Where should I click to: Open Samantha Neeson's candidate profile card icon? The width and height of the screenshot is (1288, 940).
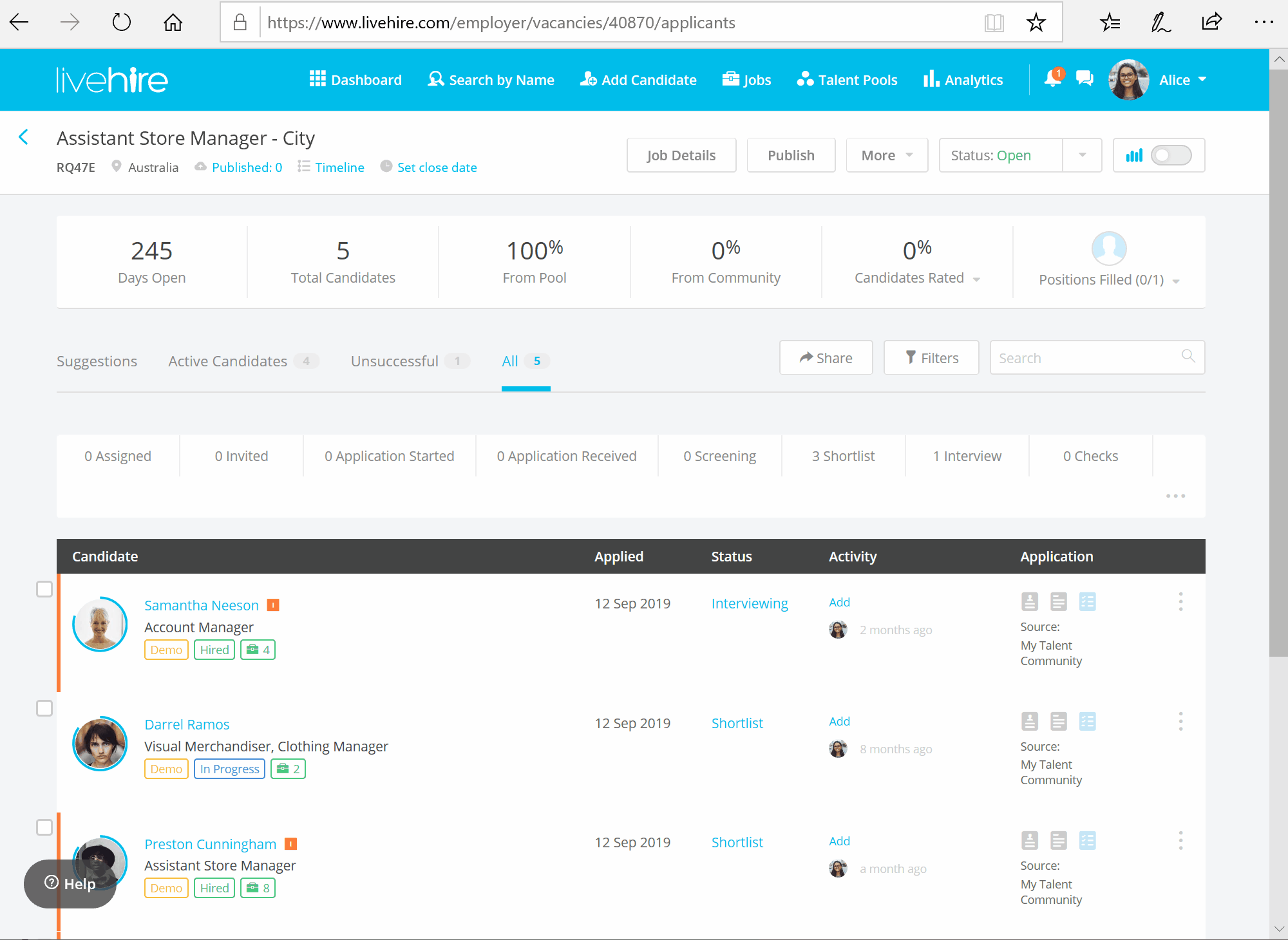(x=1030, y=601)
